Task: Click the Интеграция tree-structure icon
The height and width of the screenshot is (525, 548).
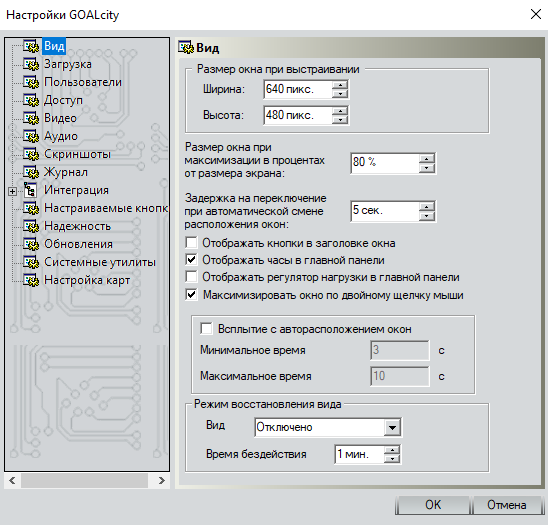Action: click(30, 190)
